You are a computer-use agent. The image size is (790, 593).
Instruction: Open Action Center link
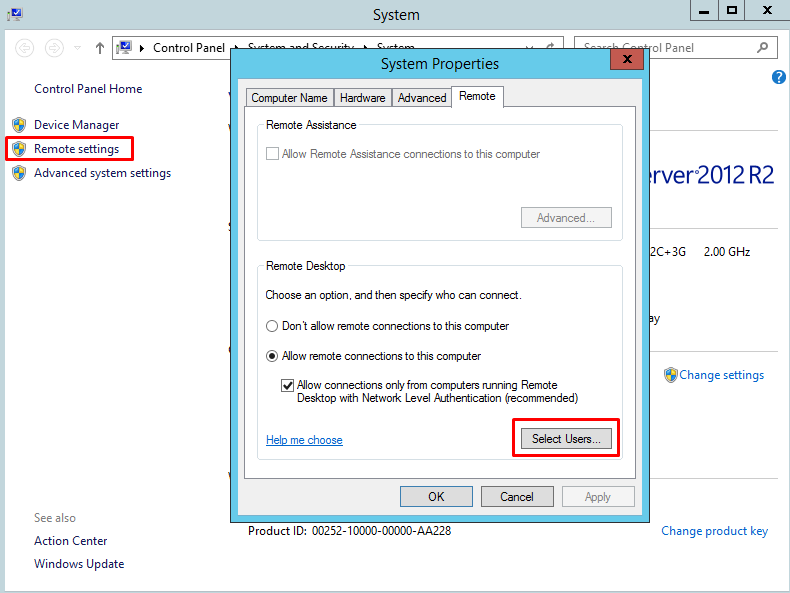pyautogui.click(x=71, y=541)
